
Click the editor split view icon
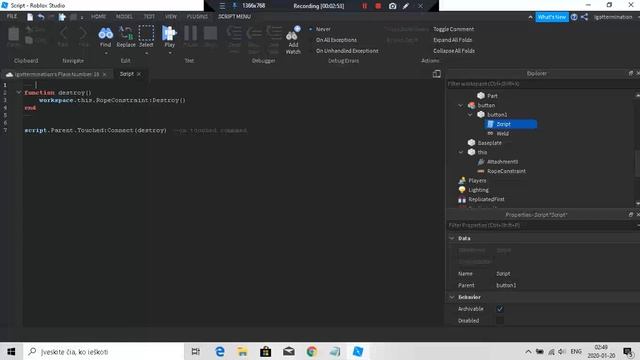(x=437, y=73)
